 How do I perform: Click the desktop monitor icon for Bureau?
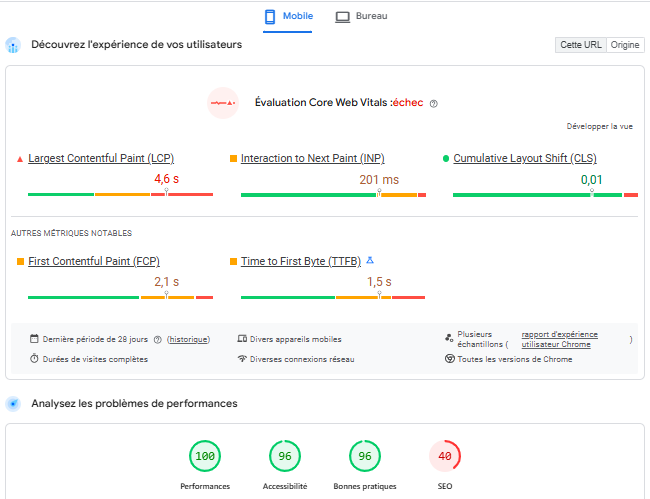342,17
